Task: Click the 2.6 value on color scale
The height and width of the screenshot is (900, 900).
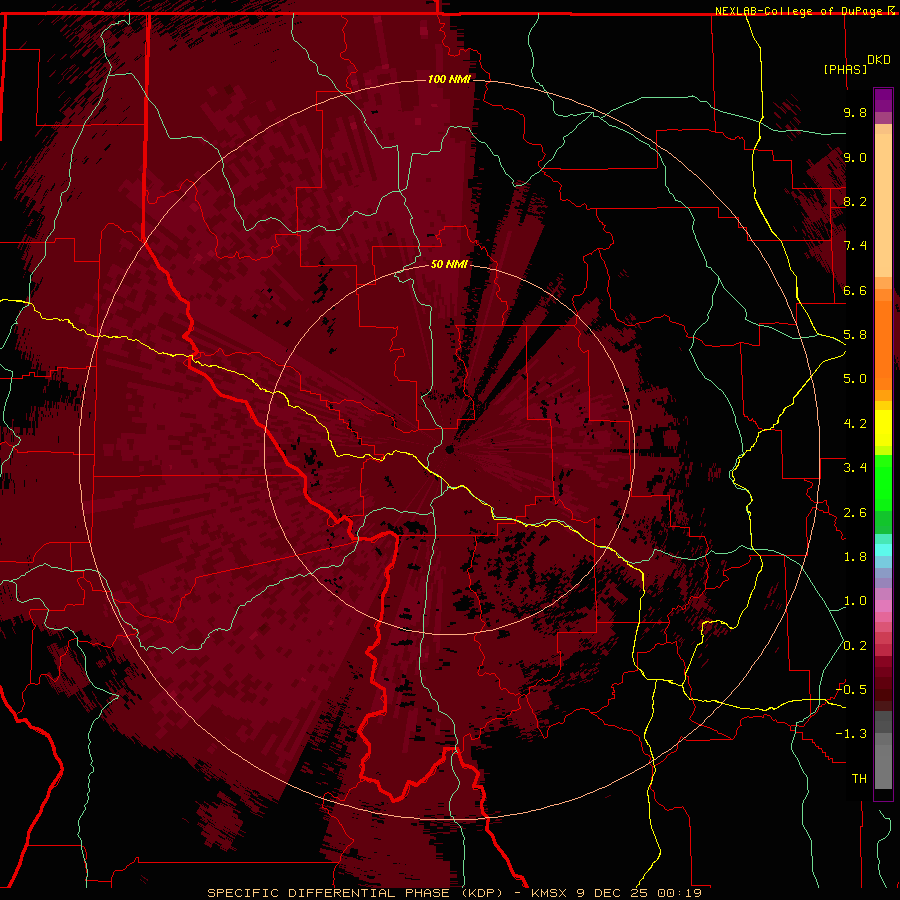Action: [855, 513]
